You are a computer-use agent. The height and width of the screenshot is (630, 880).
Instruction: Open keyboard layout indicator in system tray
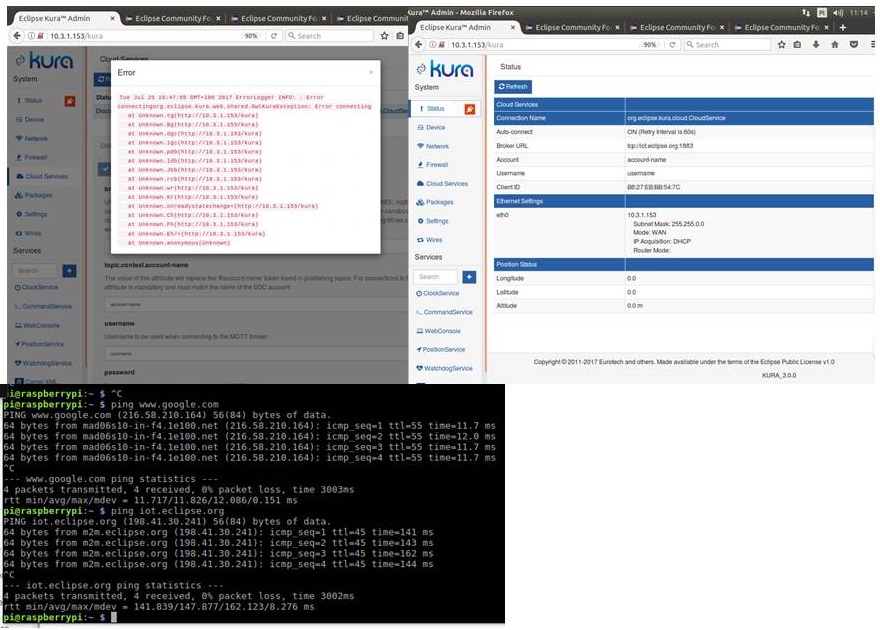click(x=822, y=12)
